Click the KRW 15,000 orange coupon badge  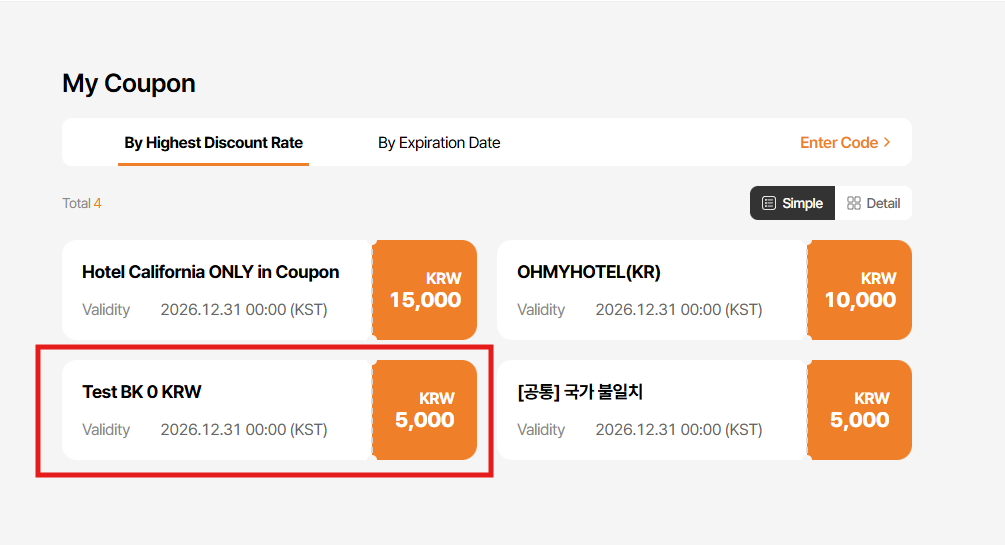coord(425,290)
